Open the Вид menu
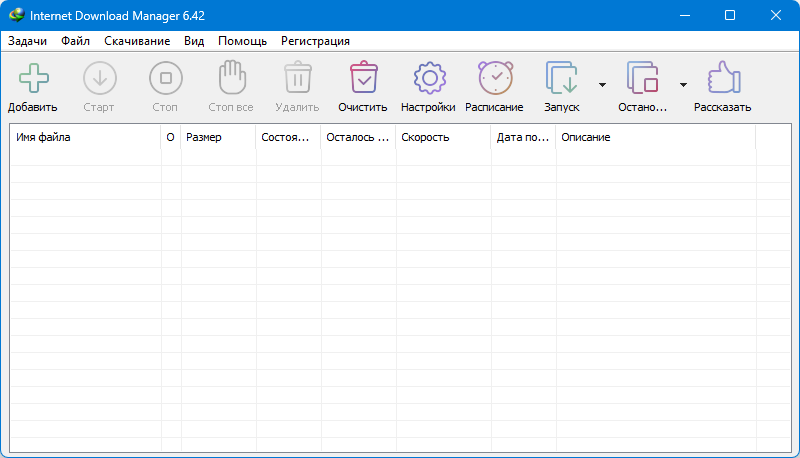 194,41
